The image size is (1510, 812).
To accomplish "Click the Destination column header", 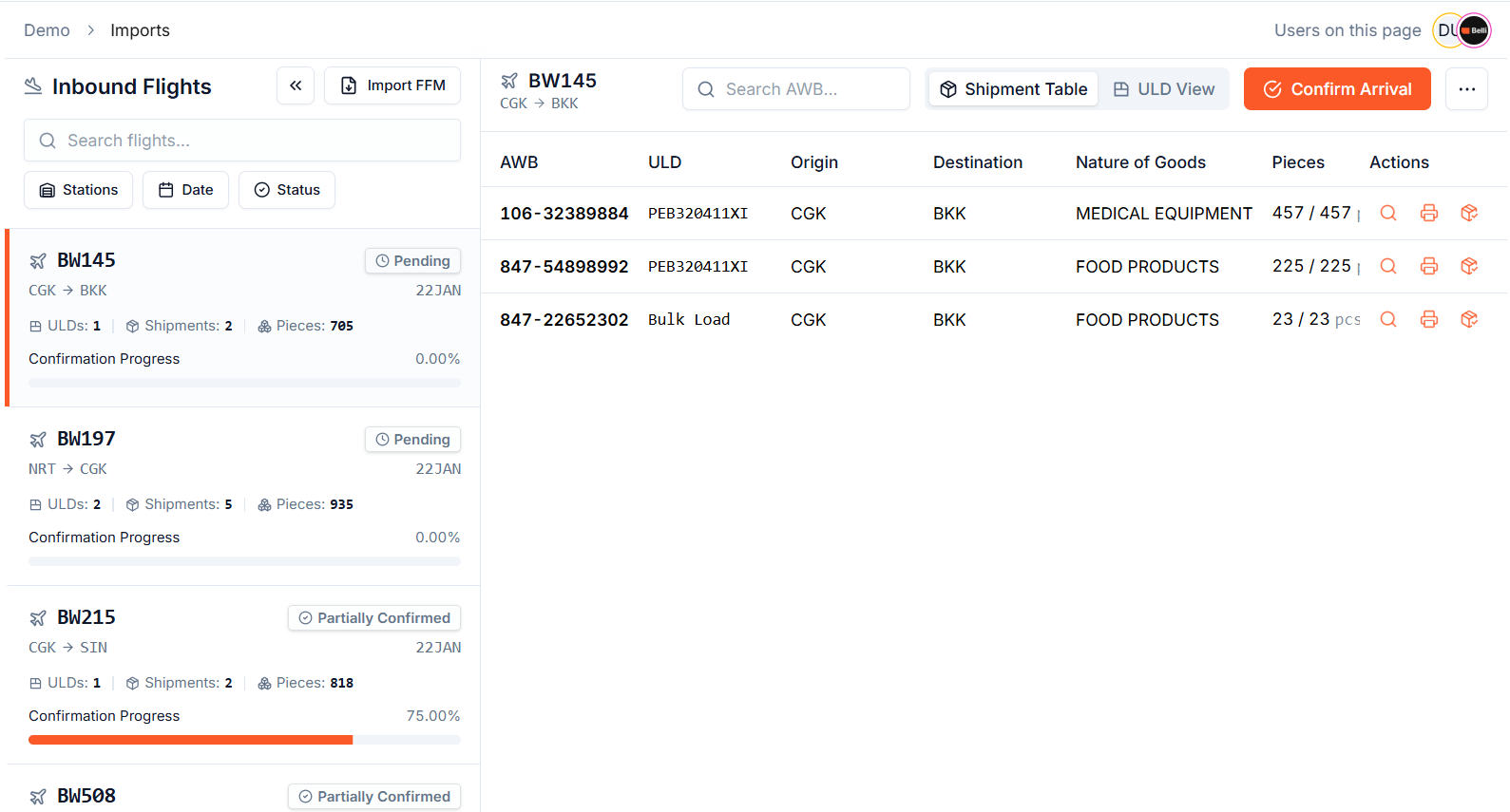I will (x=978, y=162).
